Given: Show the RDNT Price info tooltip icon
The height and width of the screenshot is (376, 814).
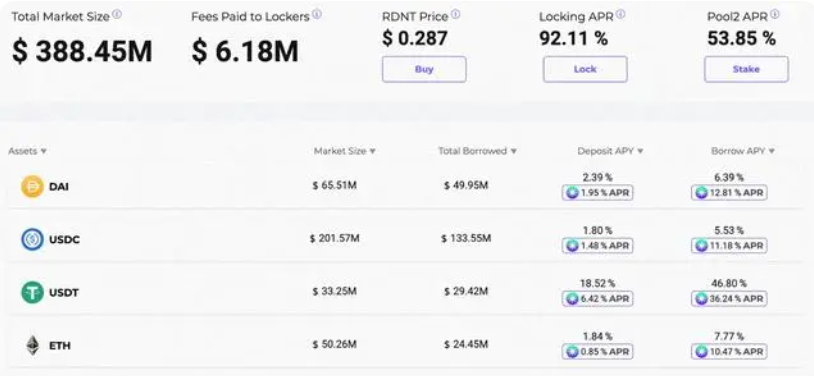Looking at the screenshot, I should click(455, 15).
